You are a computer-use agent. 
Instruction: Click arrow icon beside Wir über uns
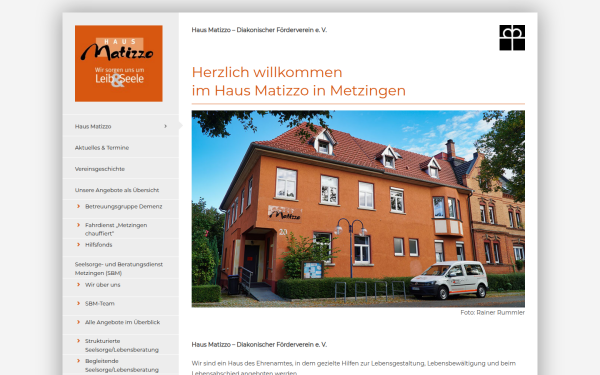pyautogui.click(x=78, y=285)
